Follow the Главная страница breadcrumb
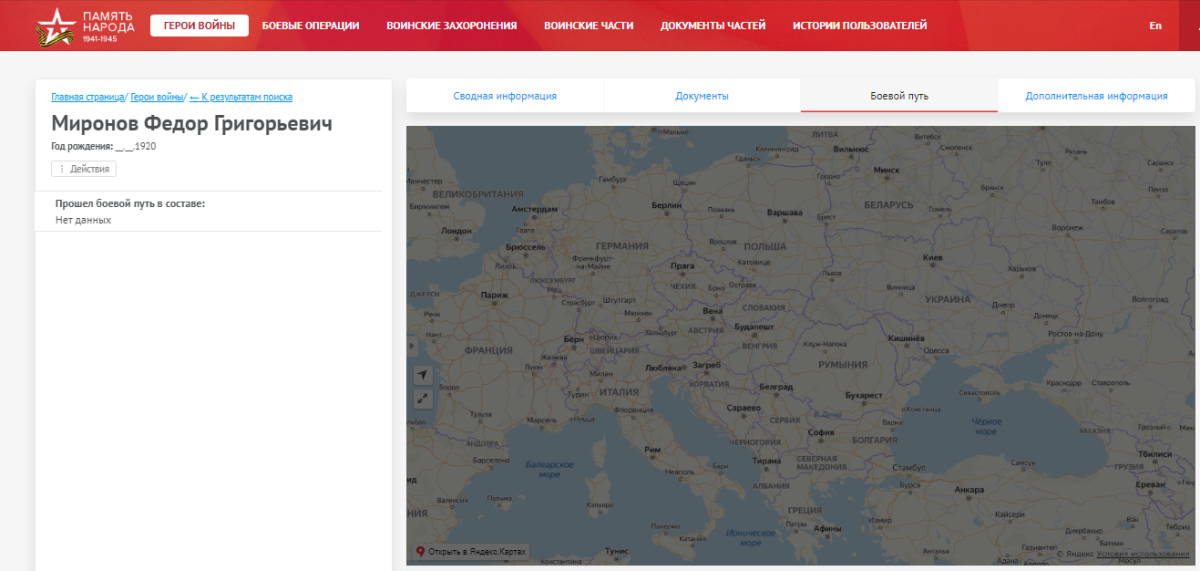This screenshot has height=571, width=1200. (x=88, y=97)
